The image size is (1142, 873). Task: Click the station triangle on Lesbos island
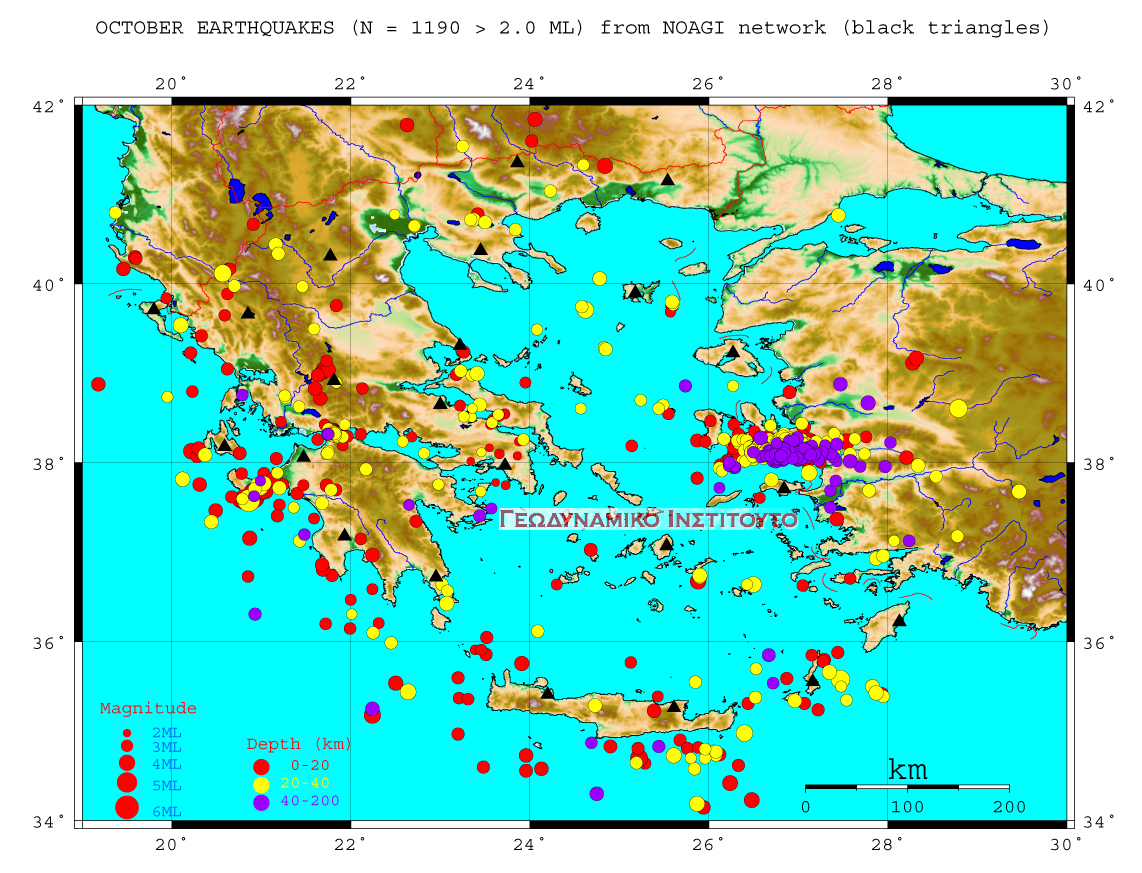point(733,352)
